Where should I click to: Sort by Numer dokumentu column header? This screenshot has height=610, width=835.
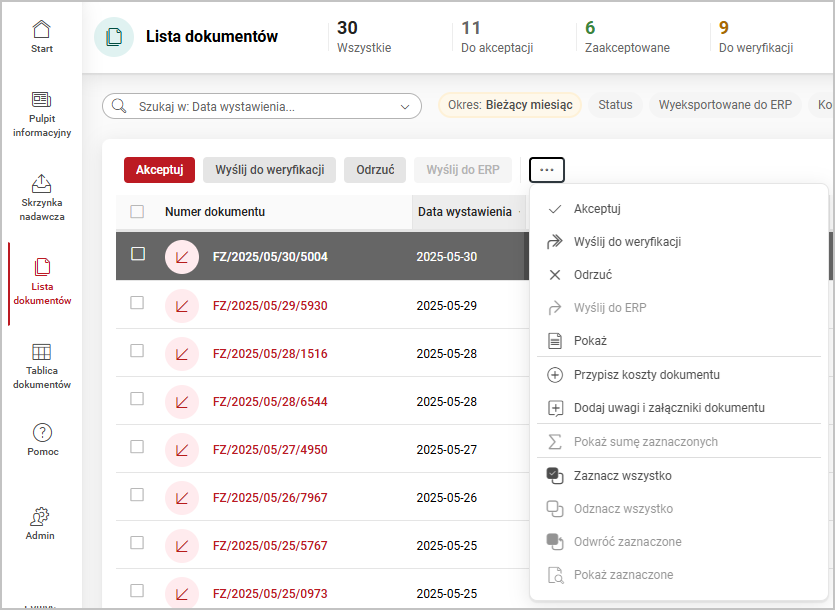click(x=215, y=212)
